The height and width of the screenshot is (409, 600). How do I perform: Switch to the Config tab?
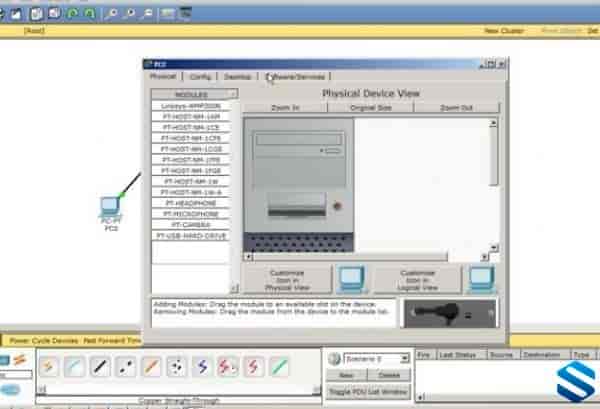200,76
